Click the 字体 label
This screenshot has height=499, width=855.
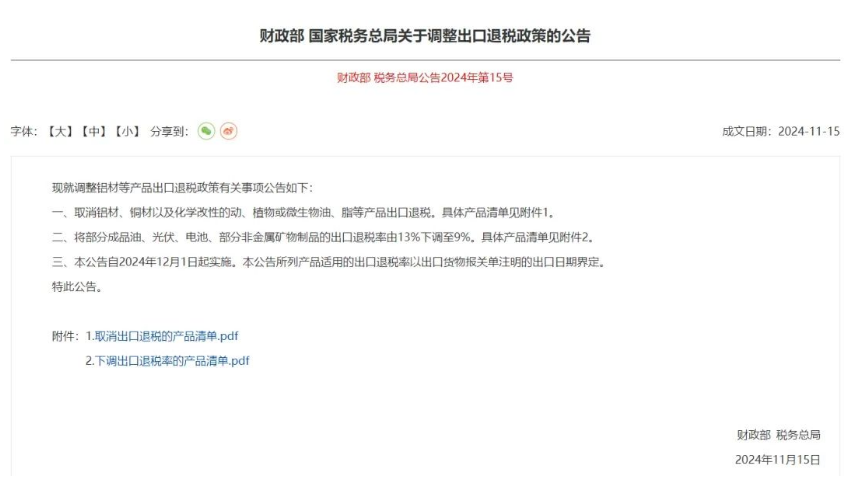pos(24,131)
